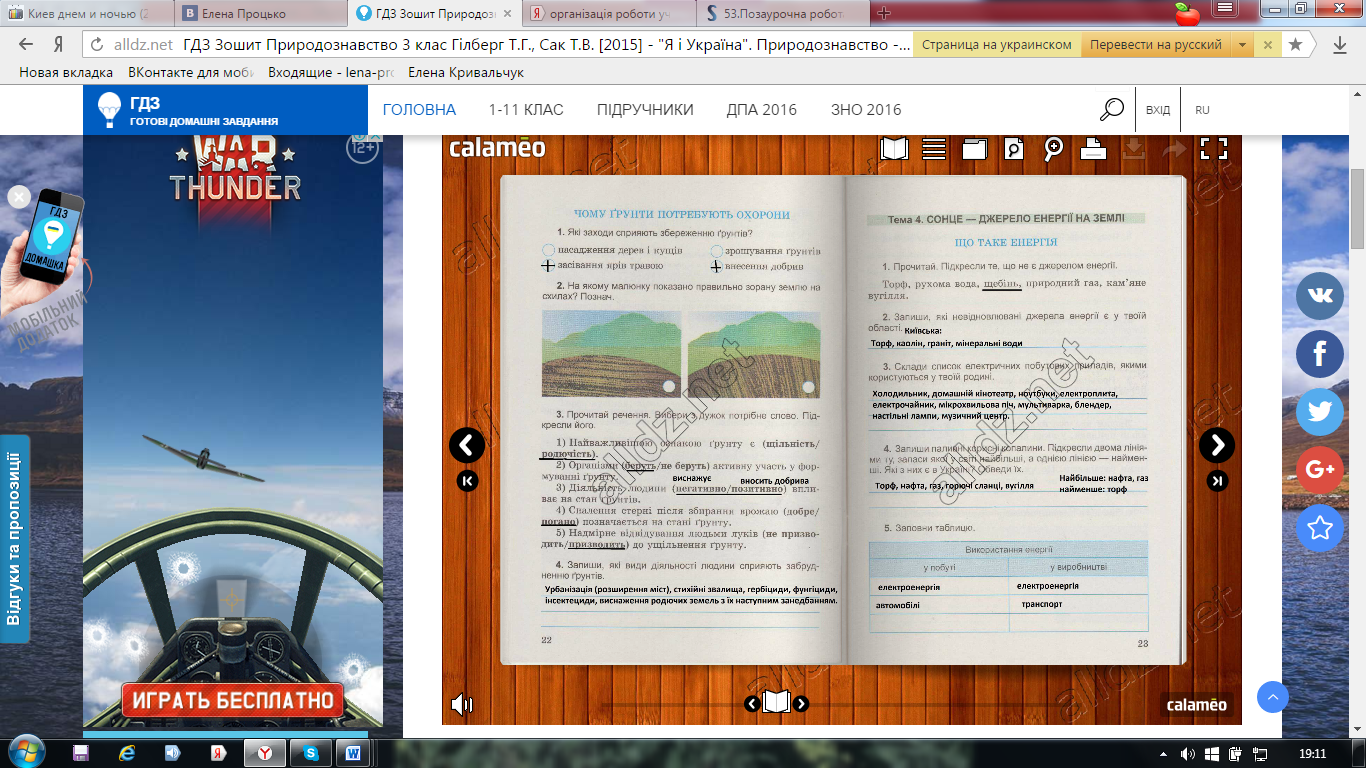This screenshot has width=1366, height=768.
Task: Open the site search magnifier in header
Action: [x=1112, y=109]
